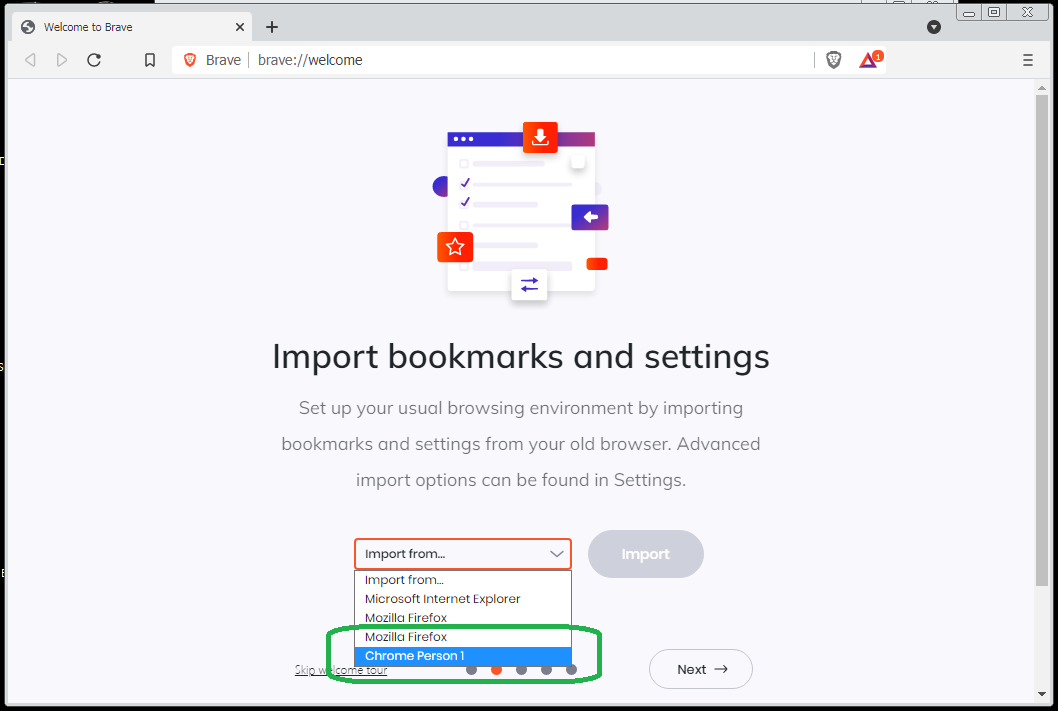This screenshot has width=1058, height=711.
Task: Choose the Import from... placeholder option
Action: 463,580
